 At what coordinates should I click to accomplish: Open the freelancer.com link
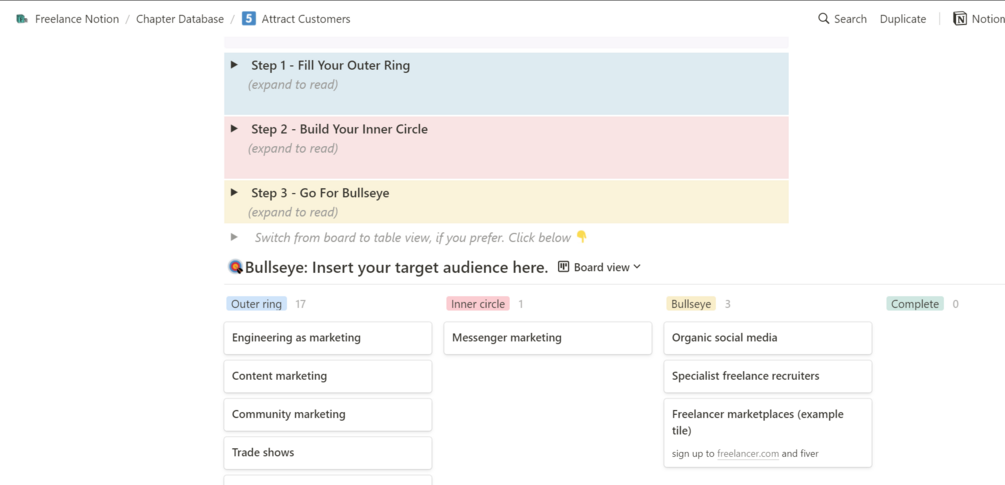[748, 454]
